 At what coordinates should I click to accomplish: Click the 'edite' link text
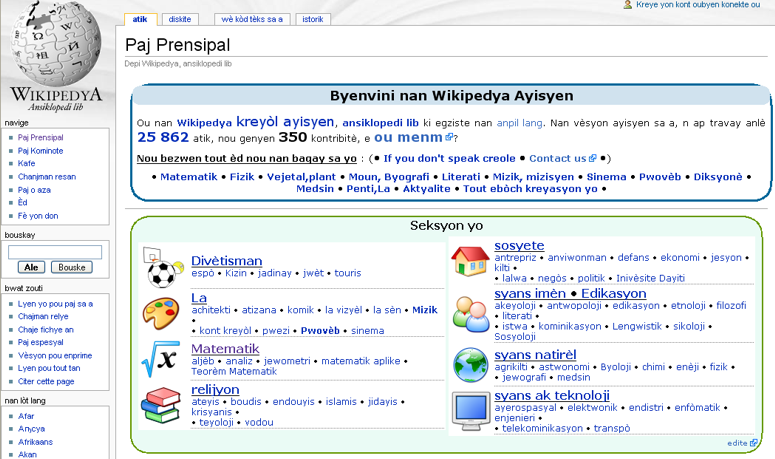737,443
